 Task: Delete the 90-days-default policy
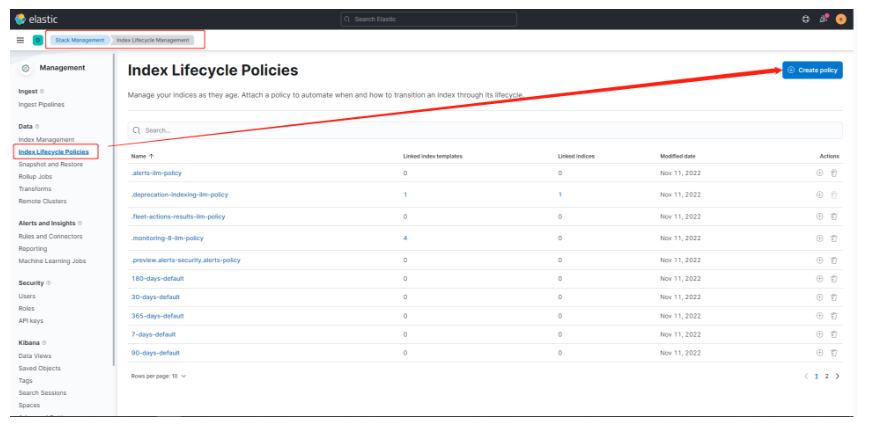tap(834, 352)
